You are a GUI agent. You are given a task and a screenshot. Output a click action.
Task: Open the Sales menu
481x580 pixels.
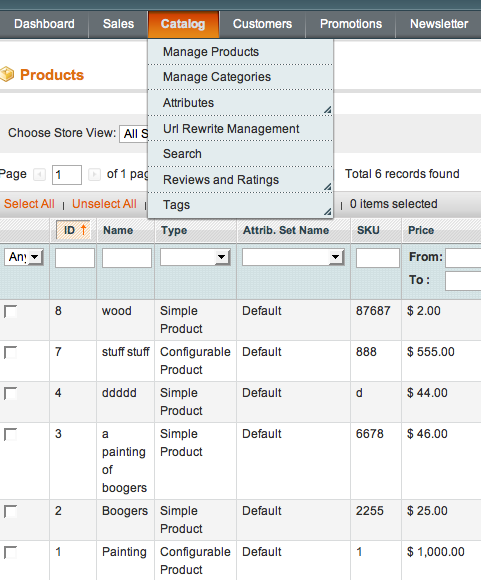[118, 24]
